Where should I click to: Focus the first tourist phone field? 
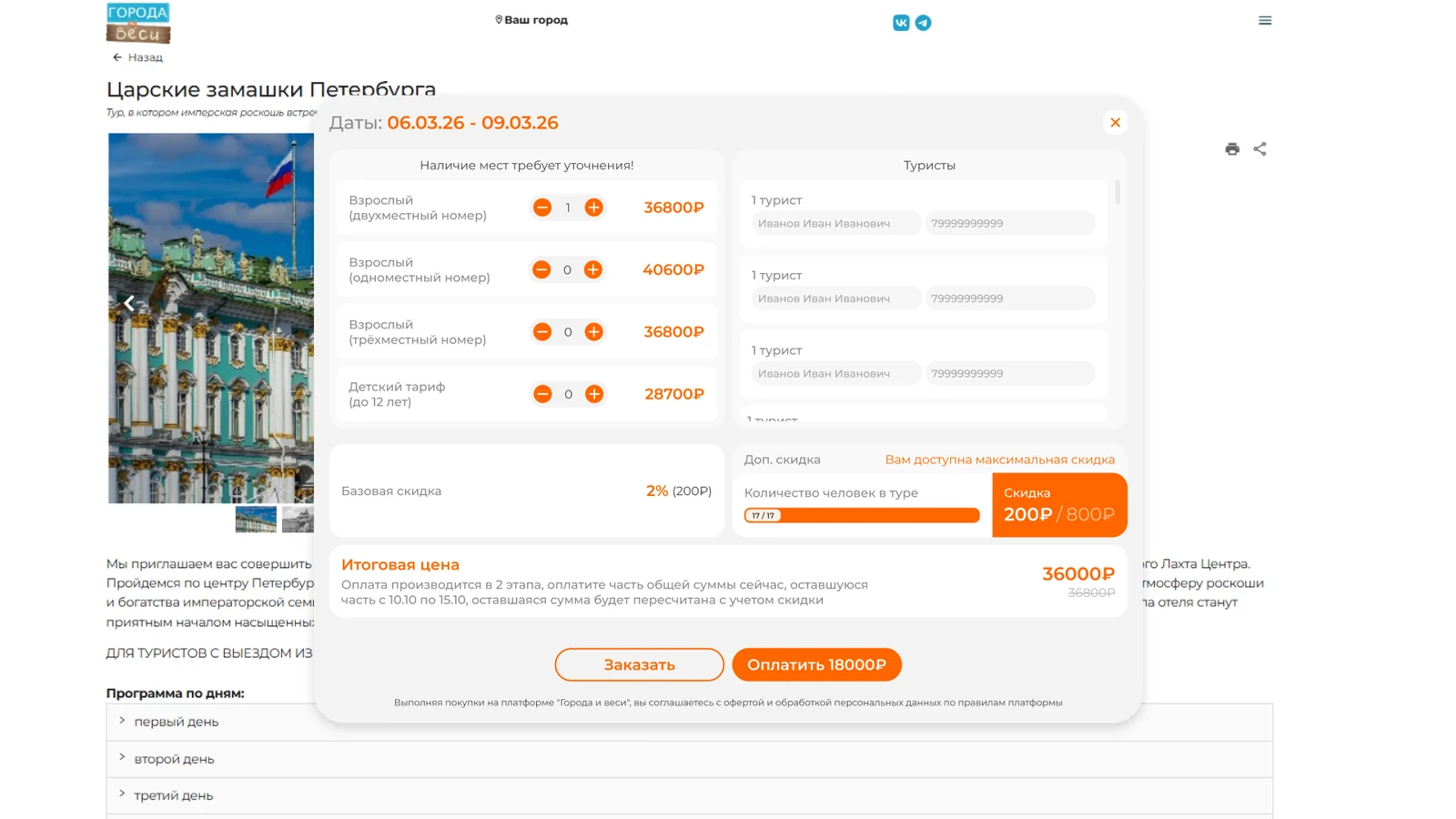(x=1010, y=223)
